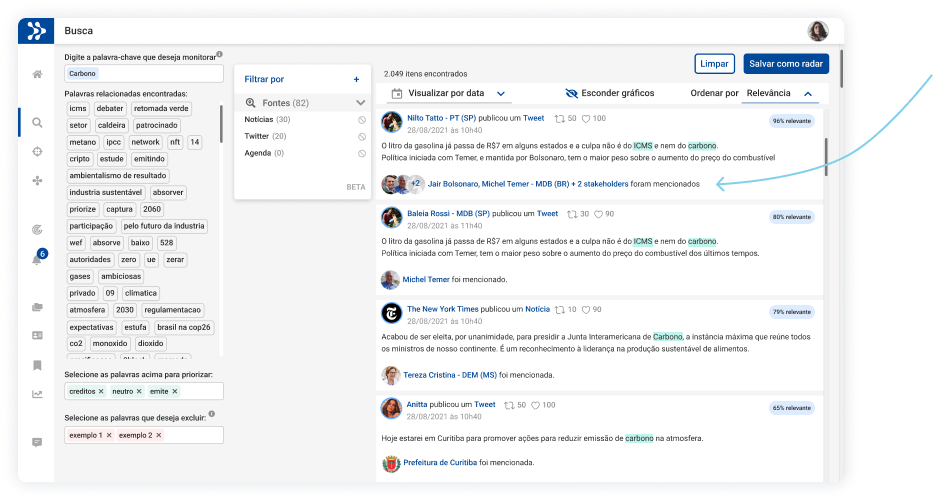Open the bookmark sidebar icon

tap(37, 365)
